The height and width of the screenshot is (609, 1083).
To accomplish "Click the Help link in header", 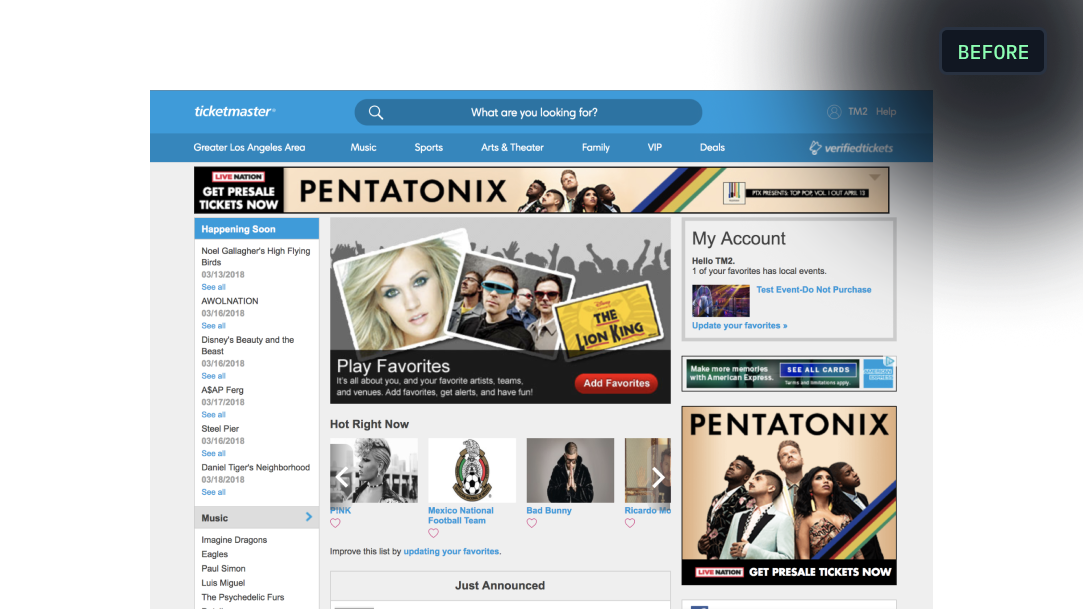I will pos(886,112).
